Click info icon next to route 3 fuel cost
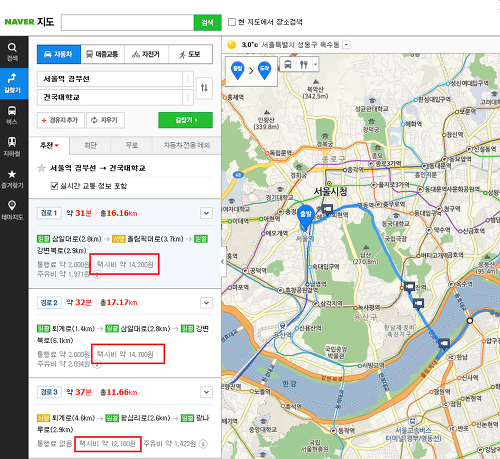Viewport: 500px width, 459px height. 203,444
